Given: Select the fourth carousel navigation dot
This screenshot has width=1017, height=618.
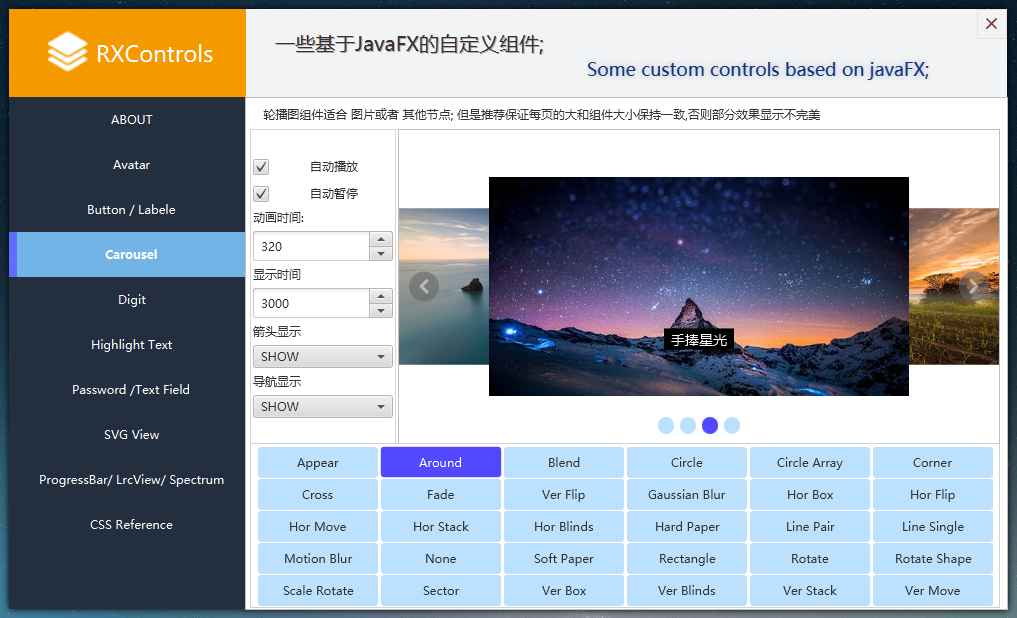Looking at the screenshot, I should pyautogui.click(x=732, y=426).
